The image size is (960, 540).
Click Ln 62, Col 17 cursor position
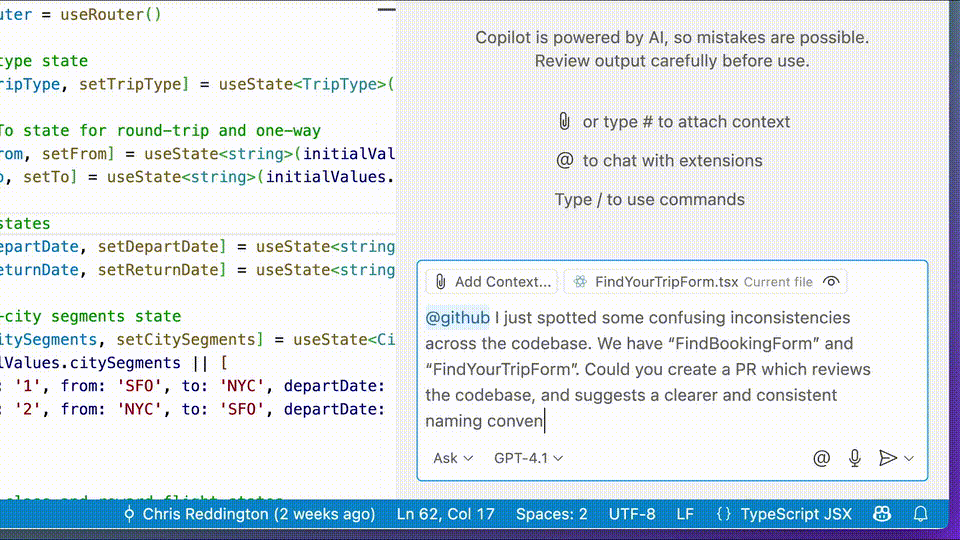coord(445,514)
